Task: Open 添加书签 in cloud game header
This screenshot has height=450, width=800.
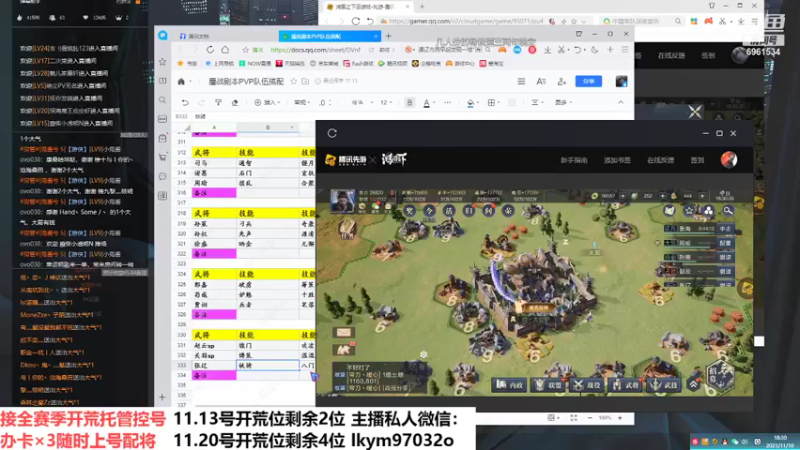Action: pyautogui.click(x=617, y=160)
